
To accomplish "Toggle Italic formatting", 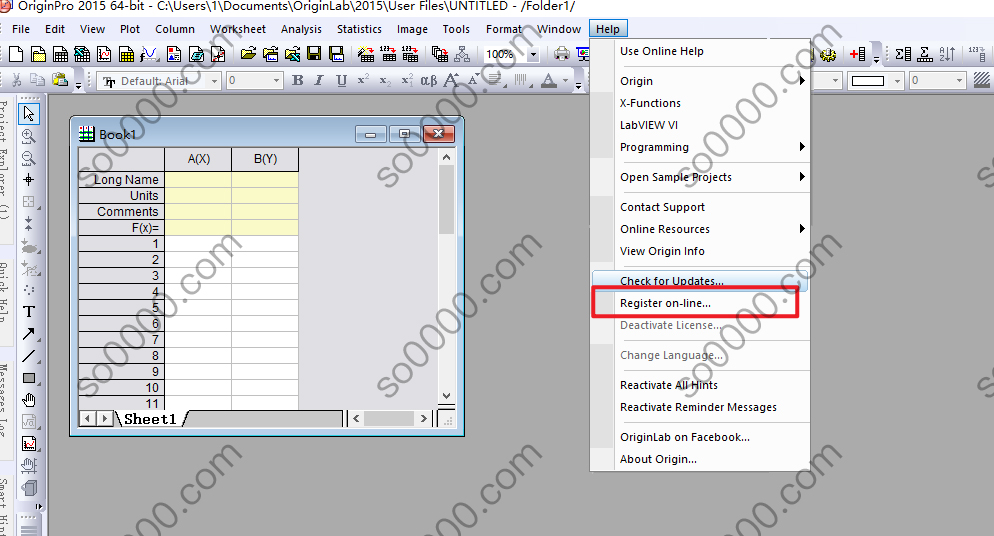I will (x=319, y=80).
